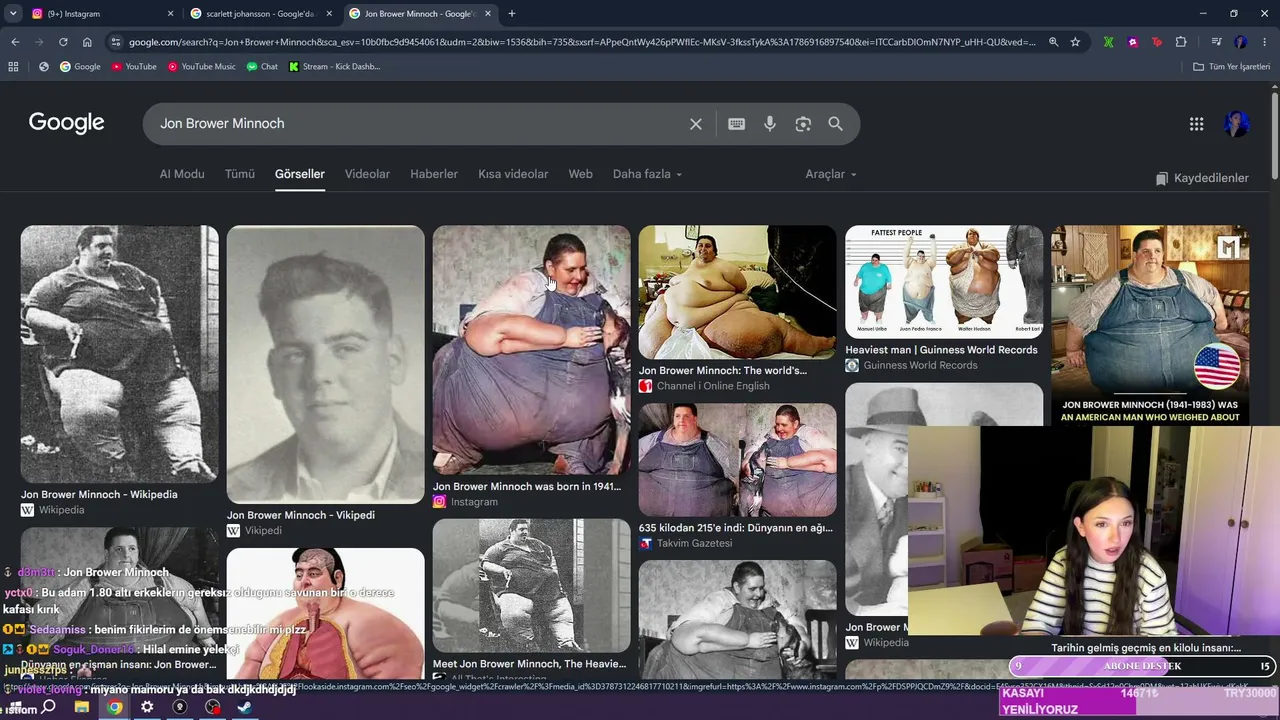Viewport: 1280px width, 720px height.
Task: Open the Chrome profile avatar in the toolbar
Action: (1240, 42)
